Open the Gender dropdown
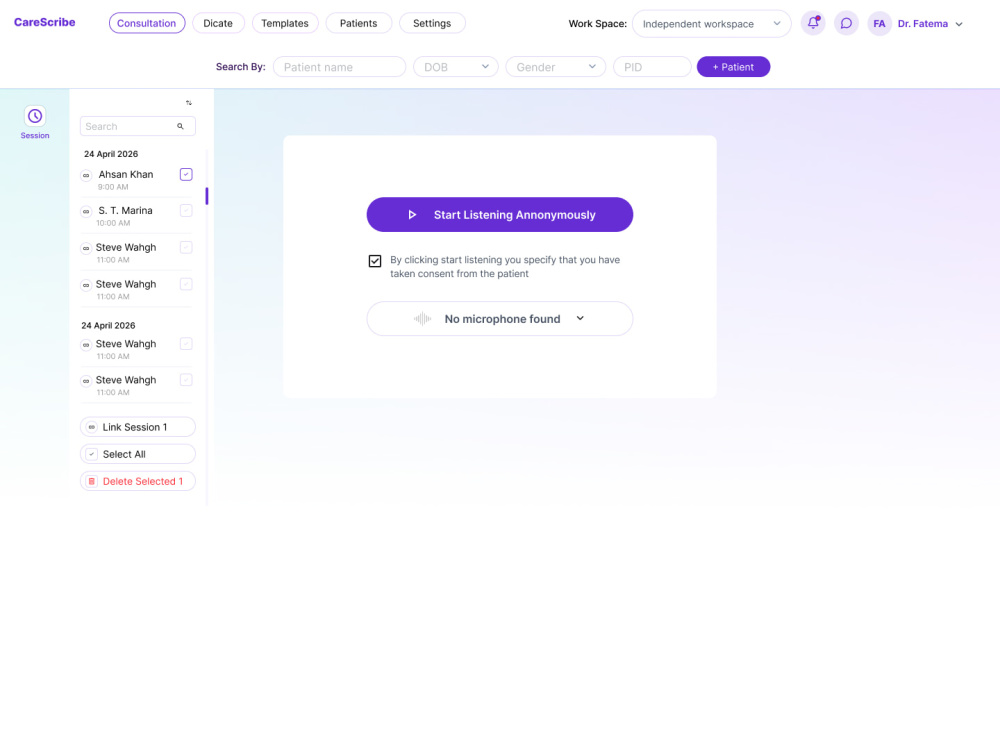 555,67
